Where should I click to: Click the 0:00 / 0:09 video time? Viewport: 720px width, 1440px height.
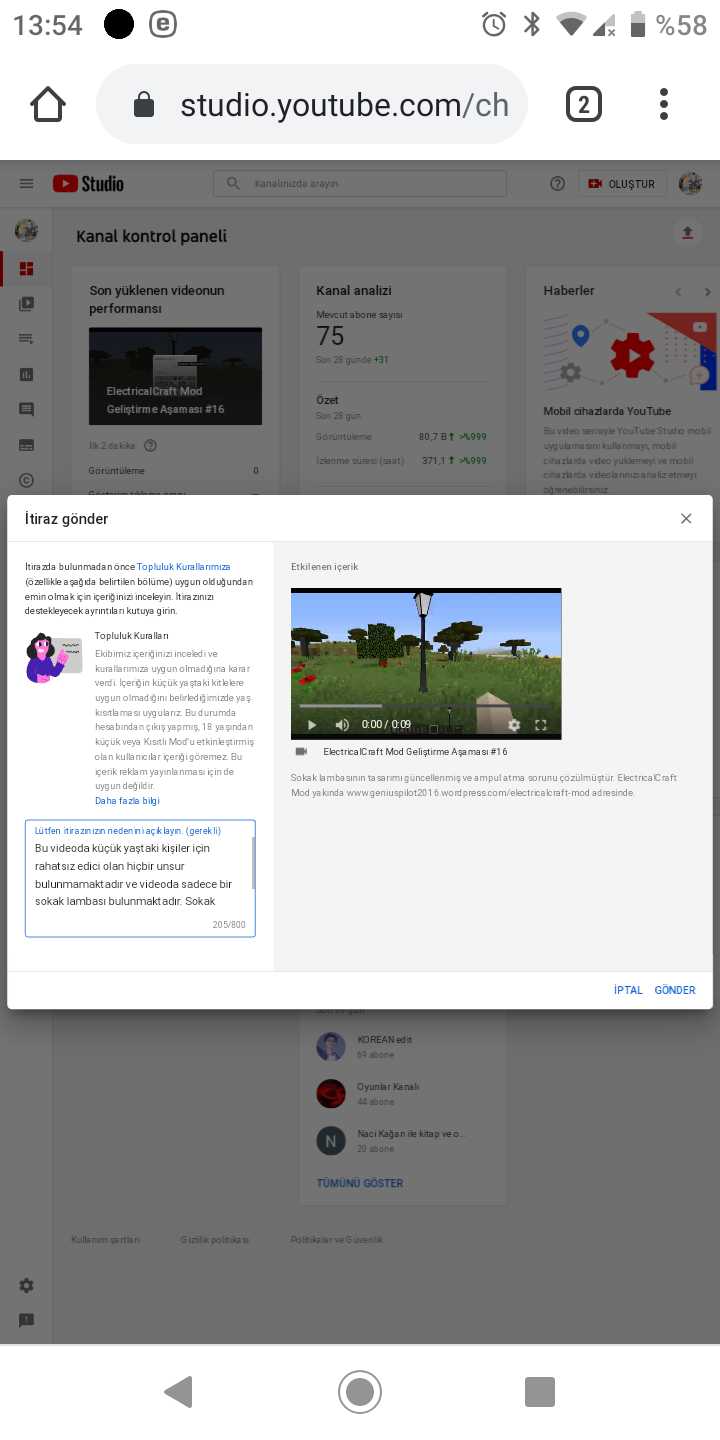point(387,725)
